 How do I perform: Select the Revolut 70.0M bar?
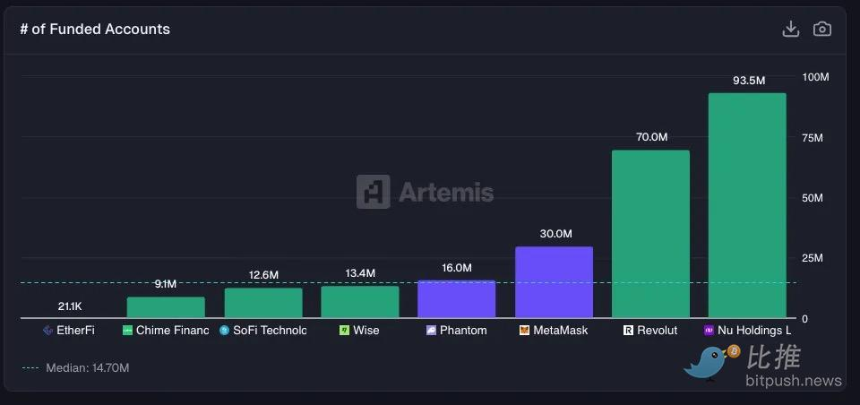pyautogui.click(x=650, y=233)
